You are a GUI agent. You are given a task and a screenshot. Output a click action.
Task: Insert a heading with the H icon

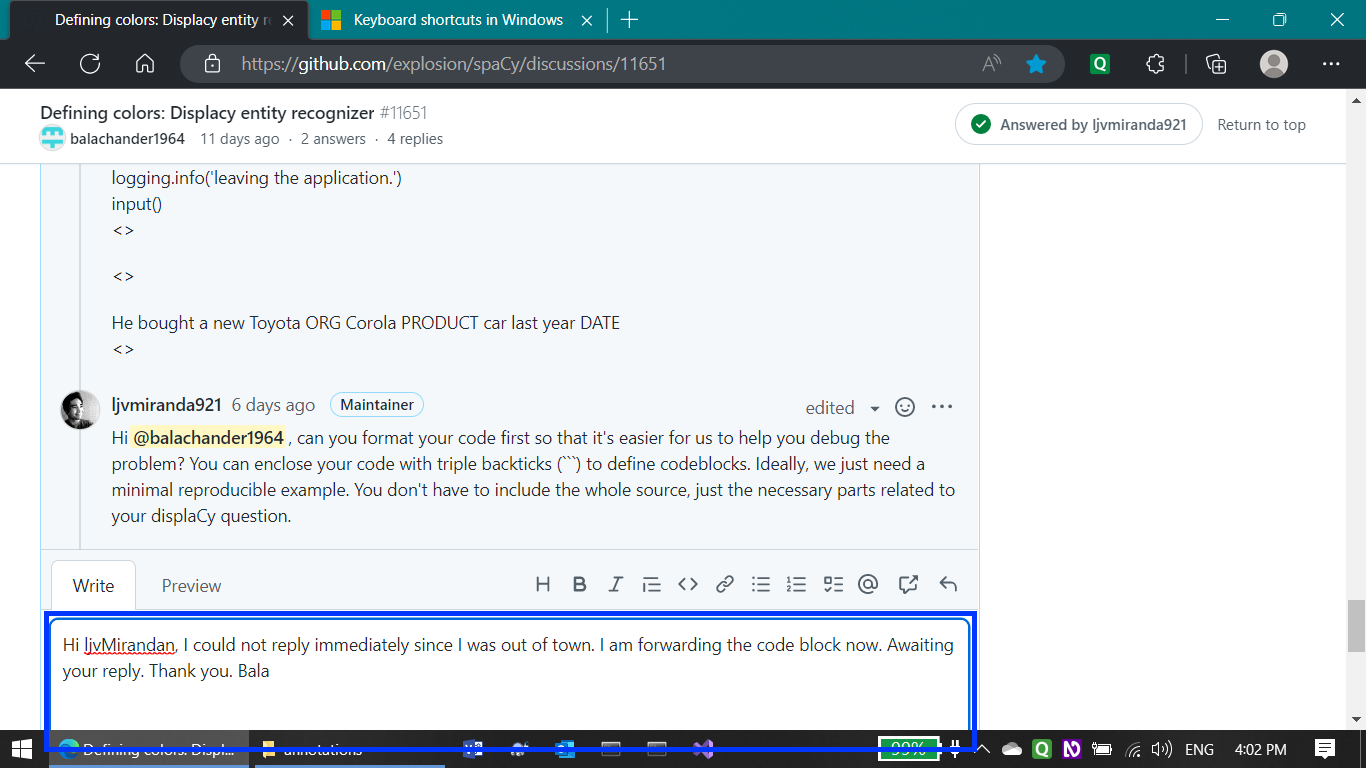543,585
